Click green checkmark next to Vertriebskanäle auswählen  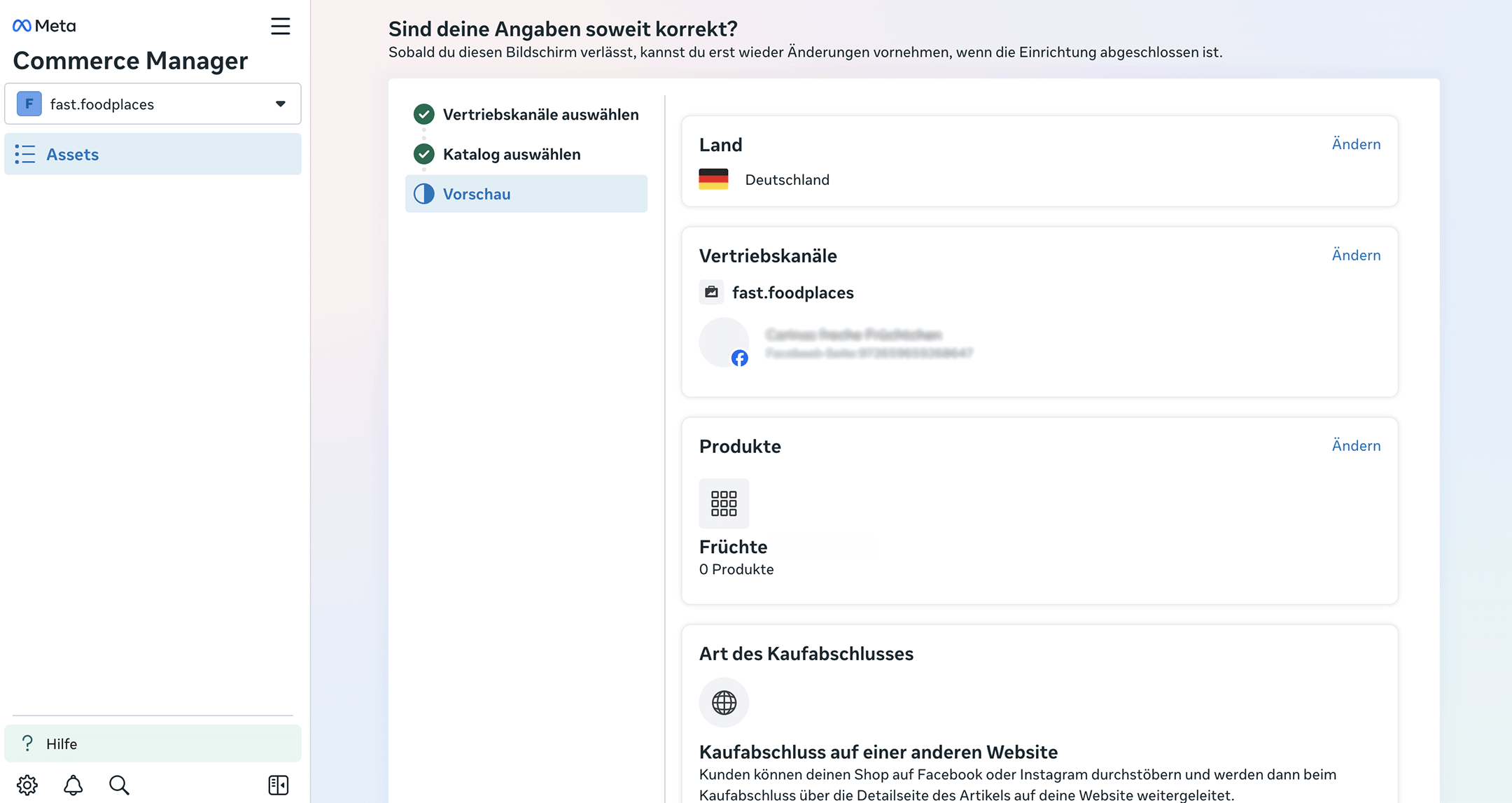click(x=423, y=114)
